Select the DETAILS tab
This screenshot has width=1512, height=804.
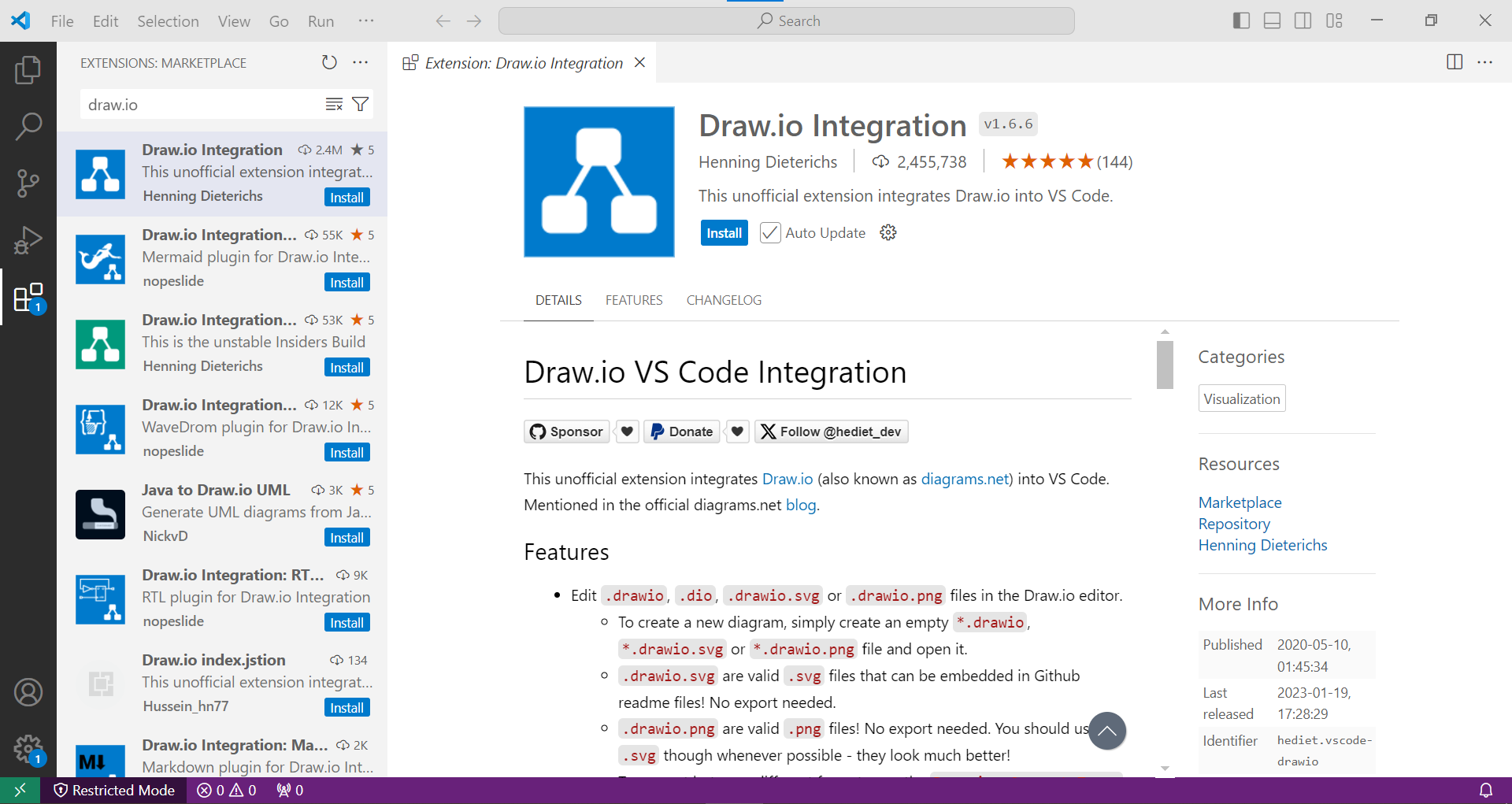point(558,300)
